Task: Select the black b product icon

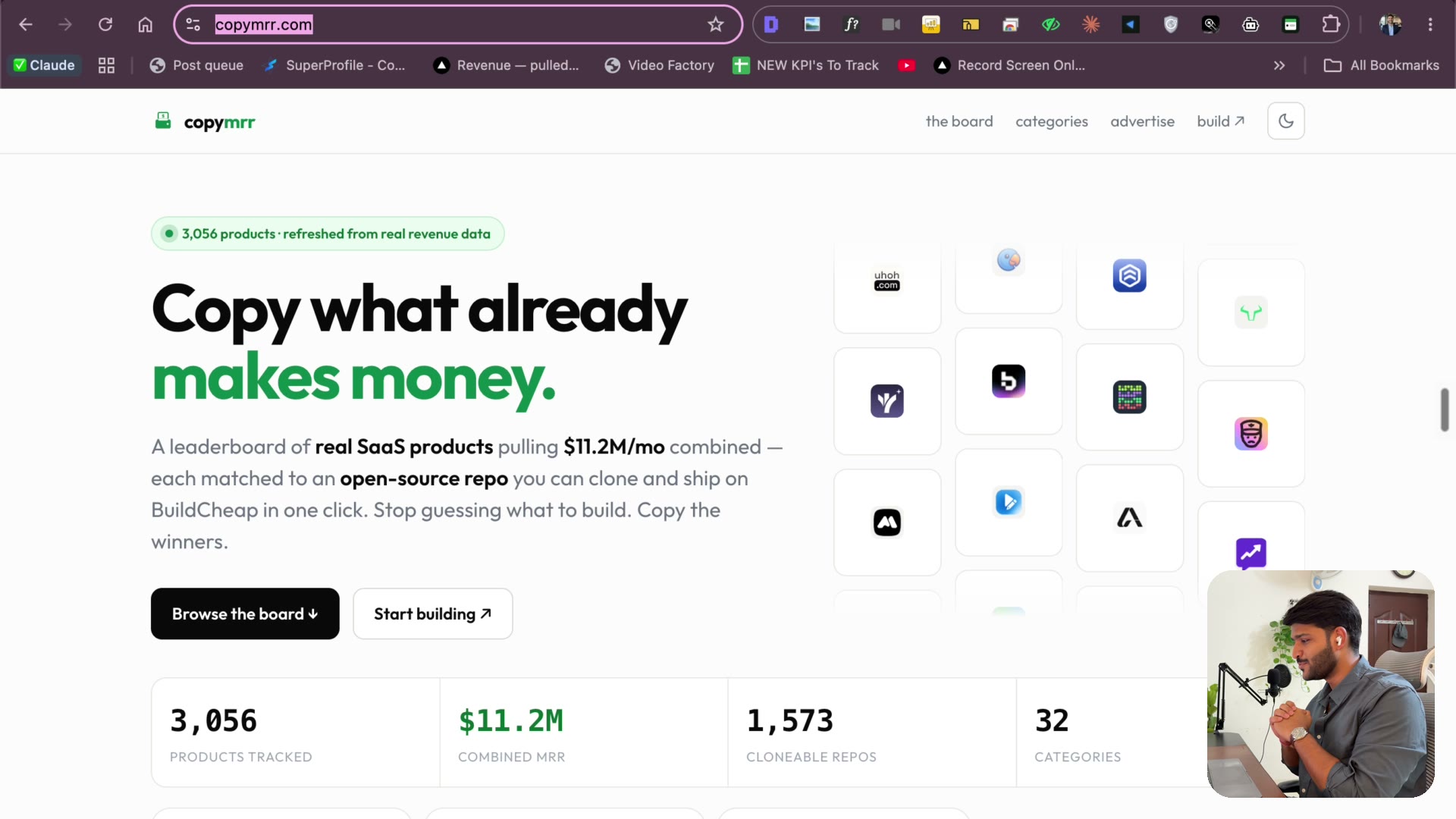Action: (1009, 381)
